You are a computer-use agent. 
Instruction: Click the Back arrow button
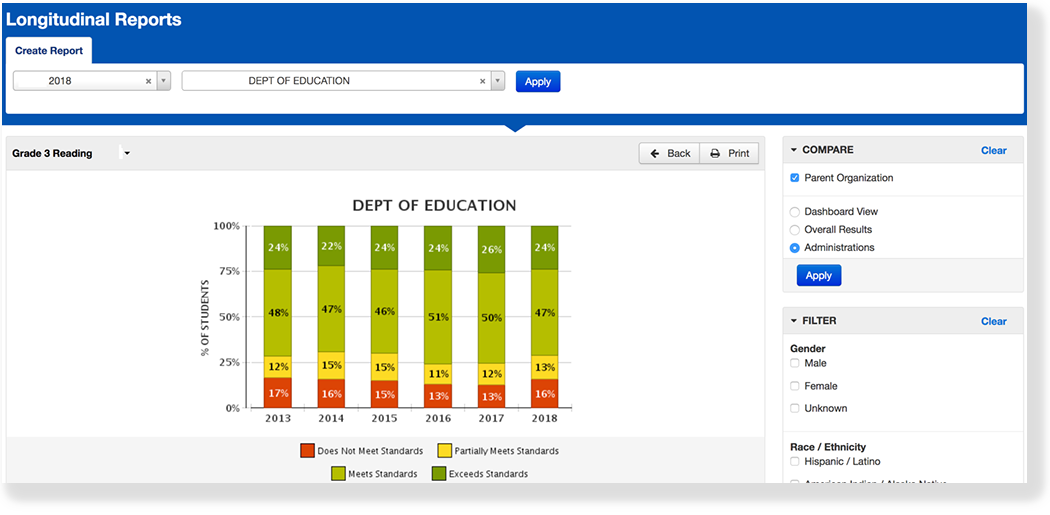[x=669, y=153]
